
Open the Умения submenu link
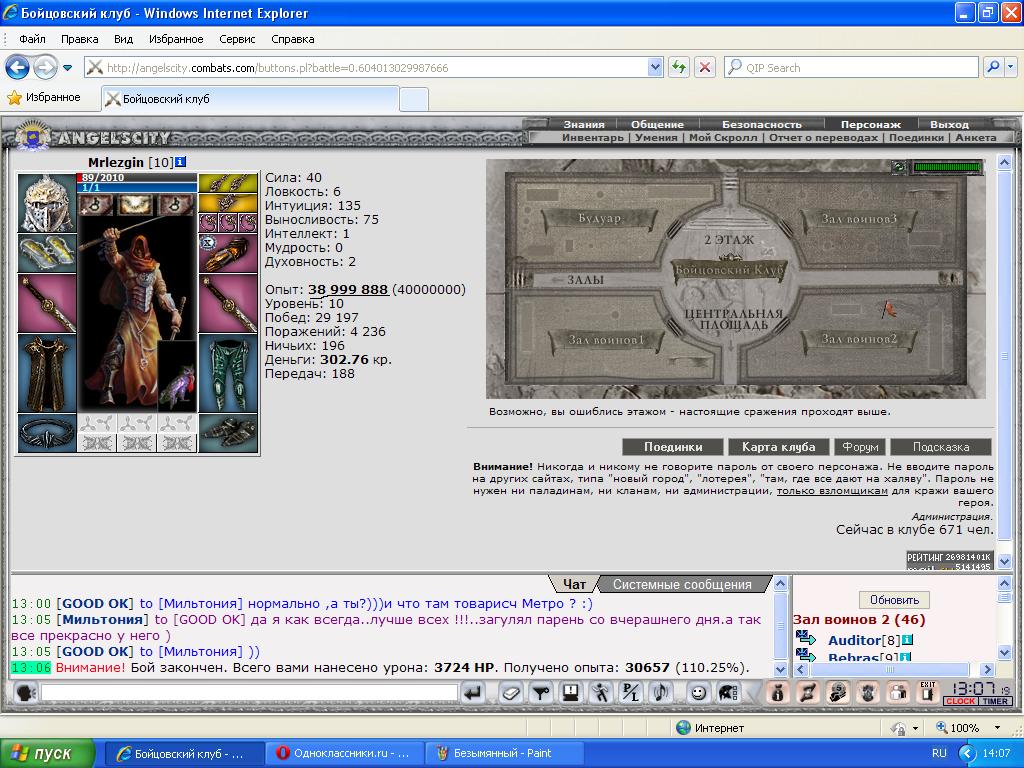(656, 138)
